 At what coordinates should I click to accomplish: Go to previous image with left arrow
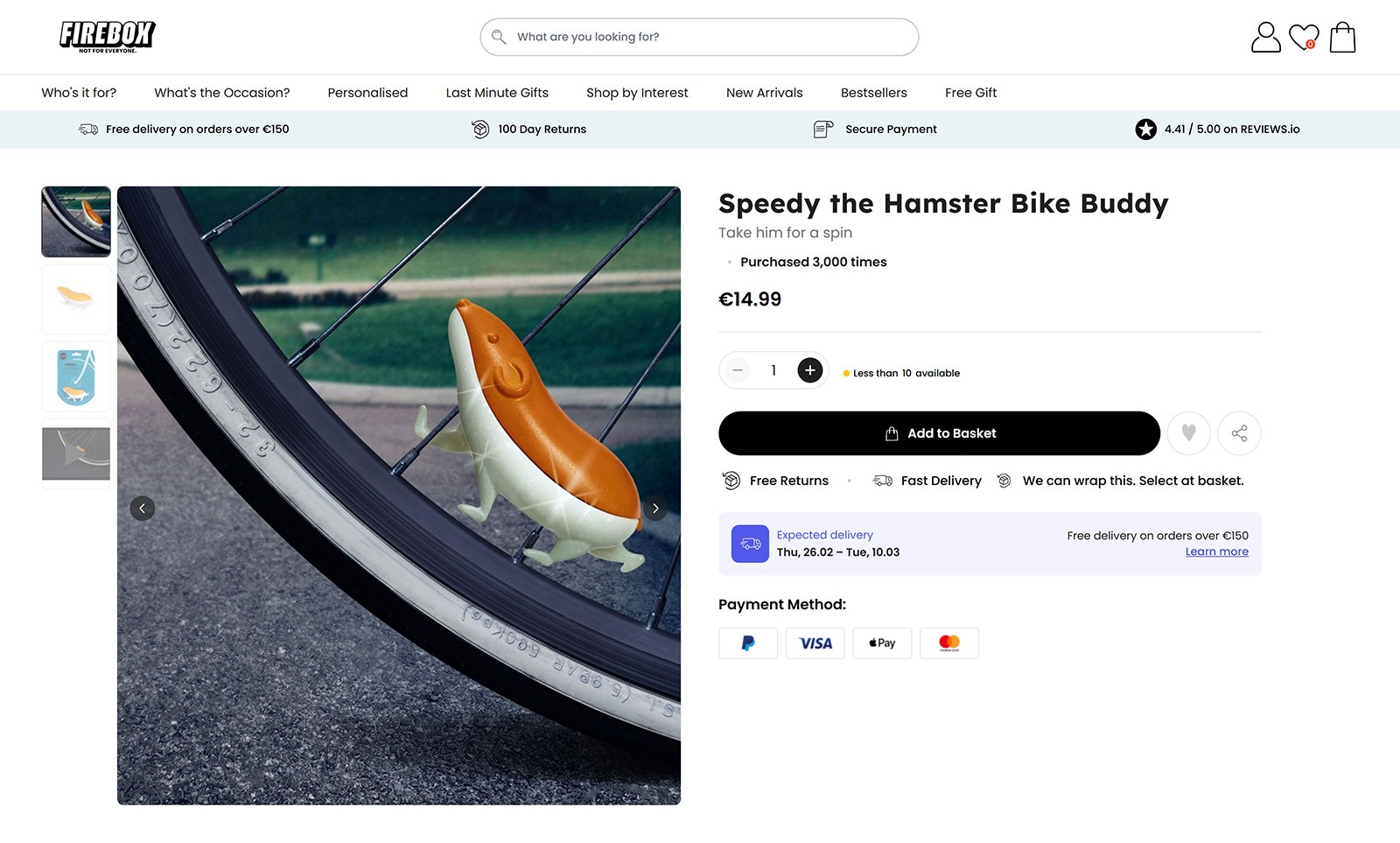tap(143, 508)
